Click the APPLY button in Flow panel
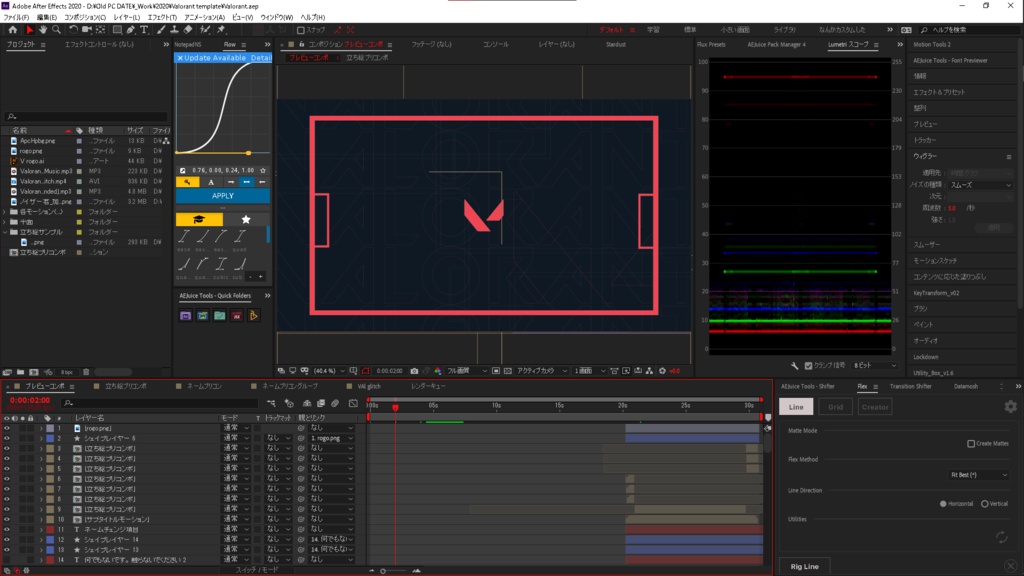Image resolution: width=1024 pixels, height=576 pixels. [223, 196]
